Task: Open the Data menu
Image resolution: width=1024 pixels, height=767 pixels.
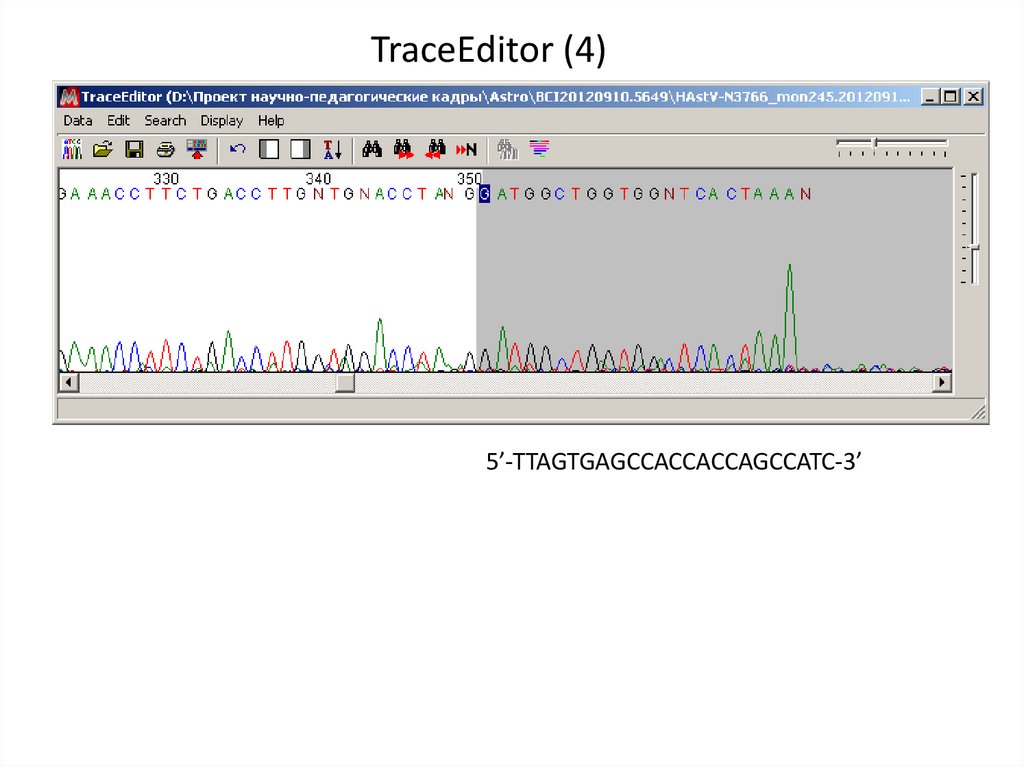Action: tap(78, 121)
